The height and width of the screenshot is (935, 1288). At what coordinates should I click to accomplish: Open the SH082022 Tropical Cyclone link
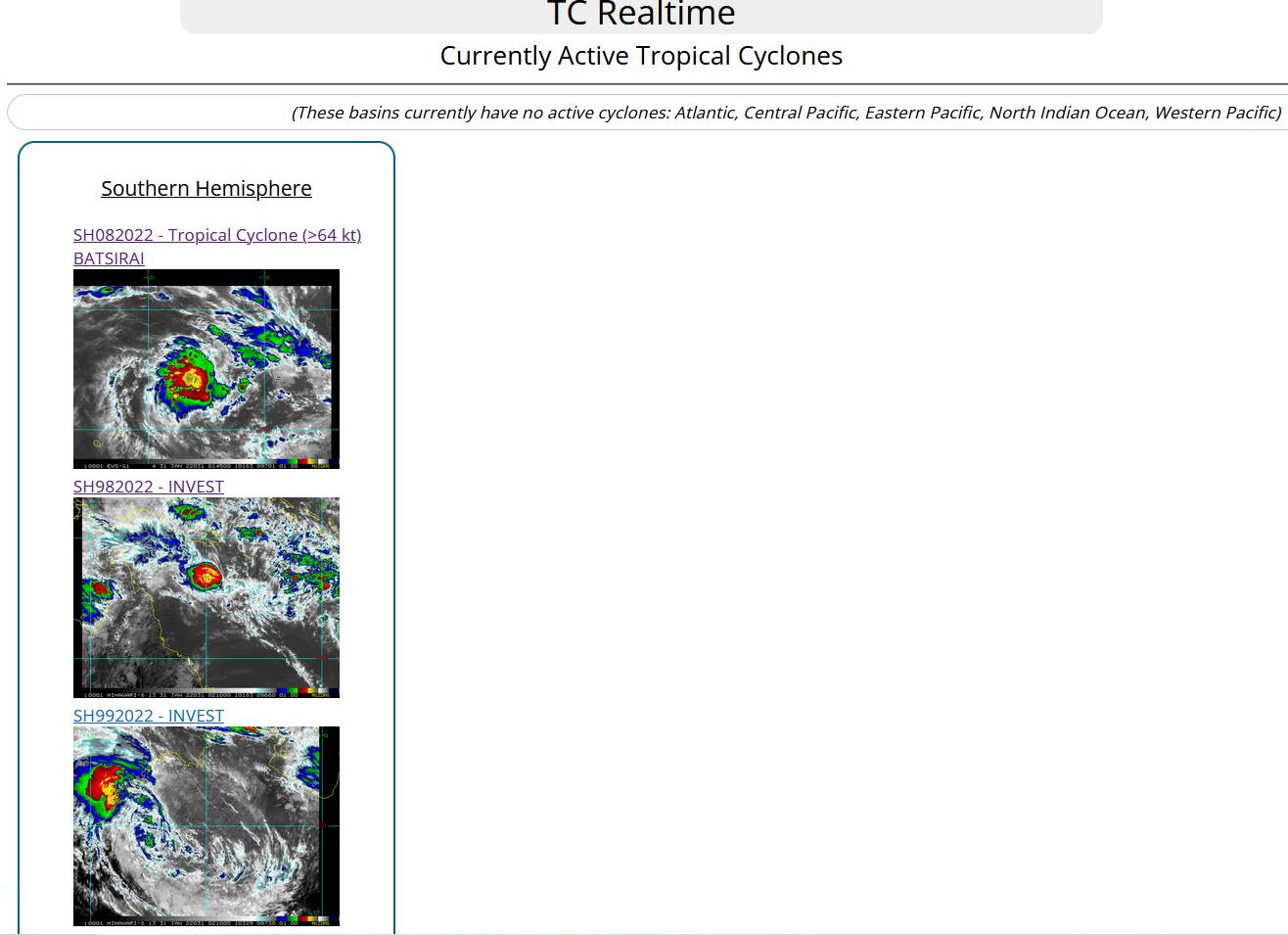pos(216,235)
